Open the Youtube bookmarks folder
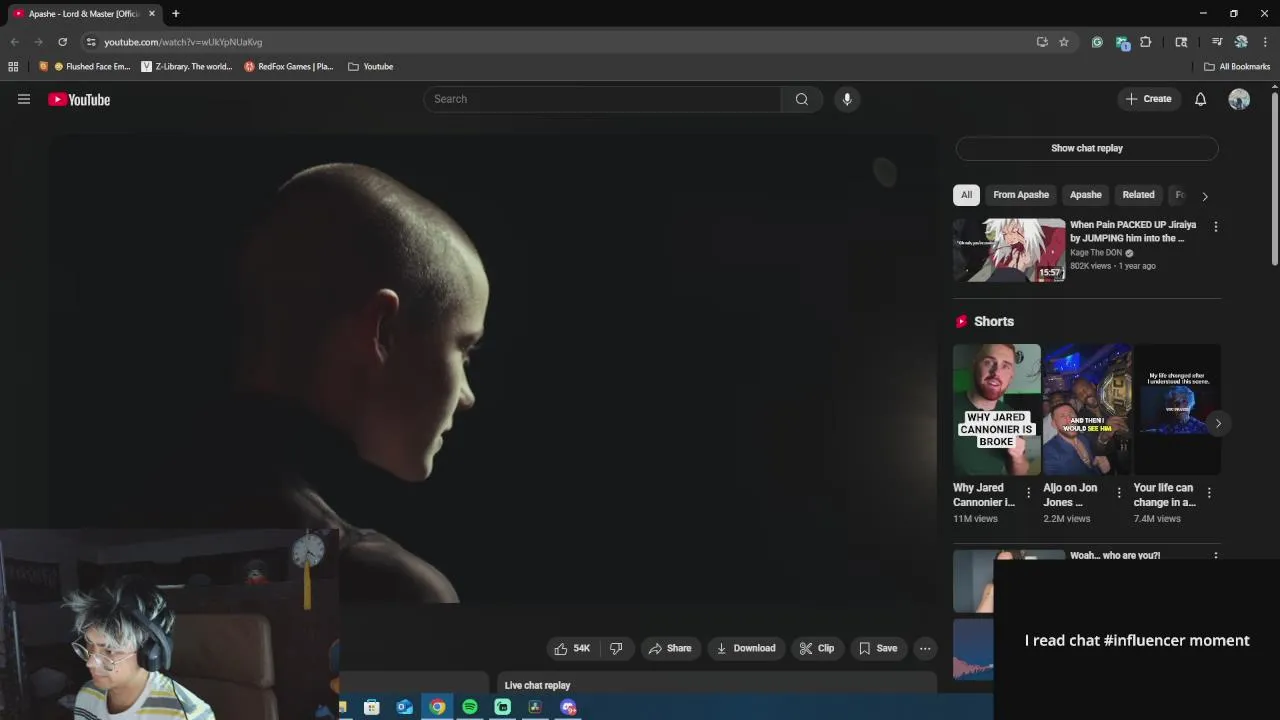 [370, 66]
